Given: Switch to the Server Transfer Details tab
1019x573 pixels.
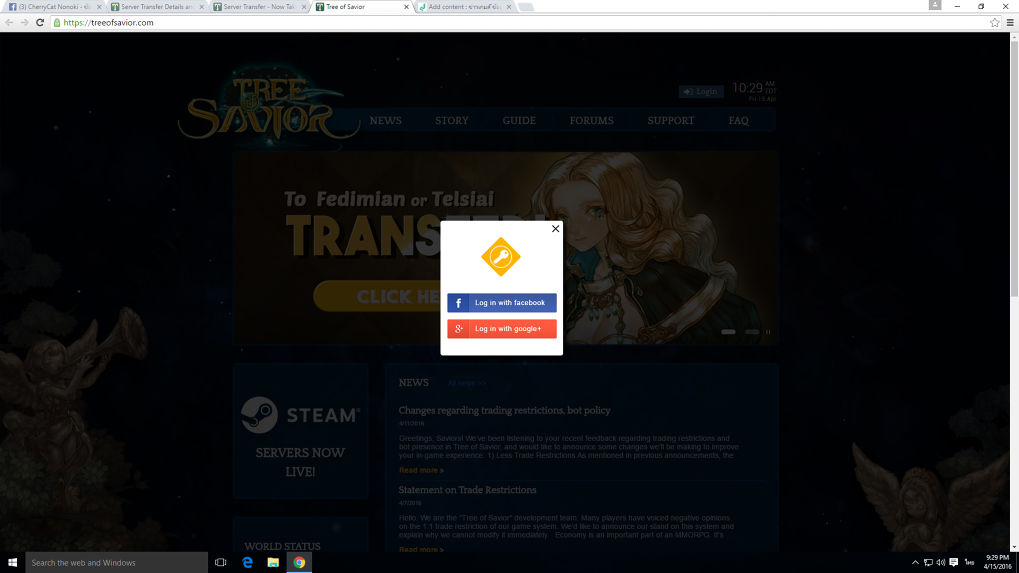Looking at the screenshot, I should 155,7.
